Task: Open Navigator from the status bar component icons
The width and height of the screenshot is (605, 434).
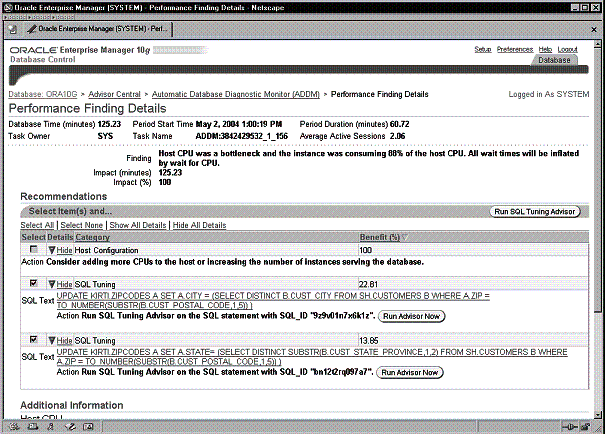Action: pos(15,427)
